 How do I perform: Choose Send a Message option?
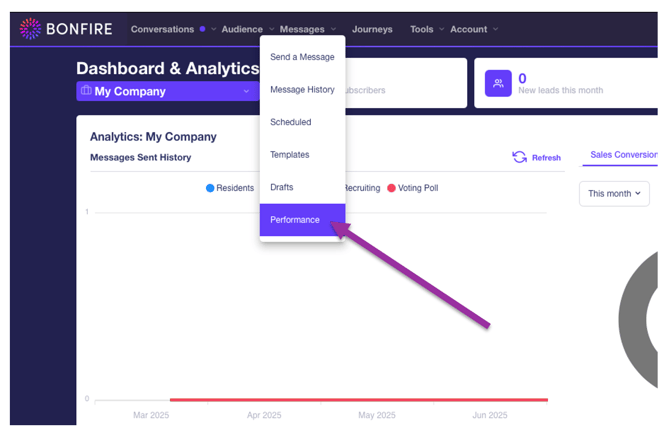point(302,57)
